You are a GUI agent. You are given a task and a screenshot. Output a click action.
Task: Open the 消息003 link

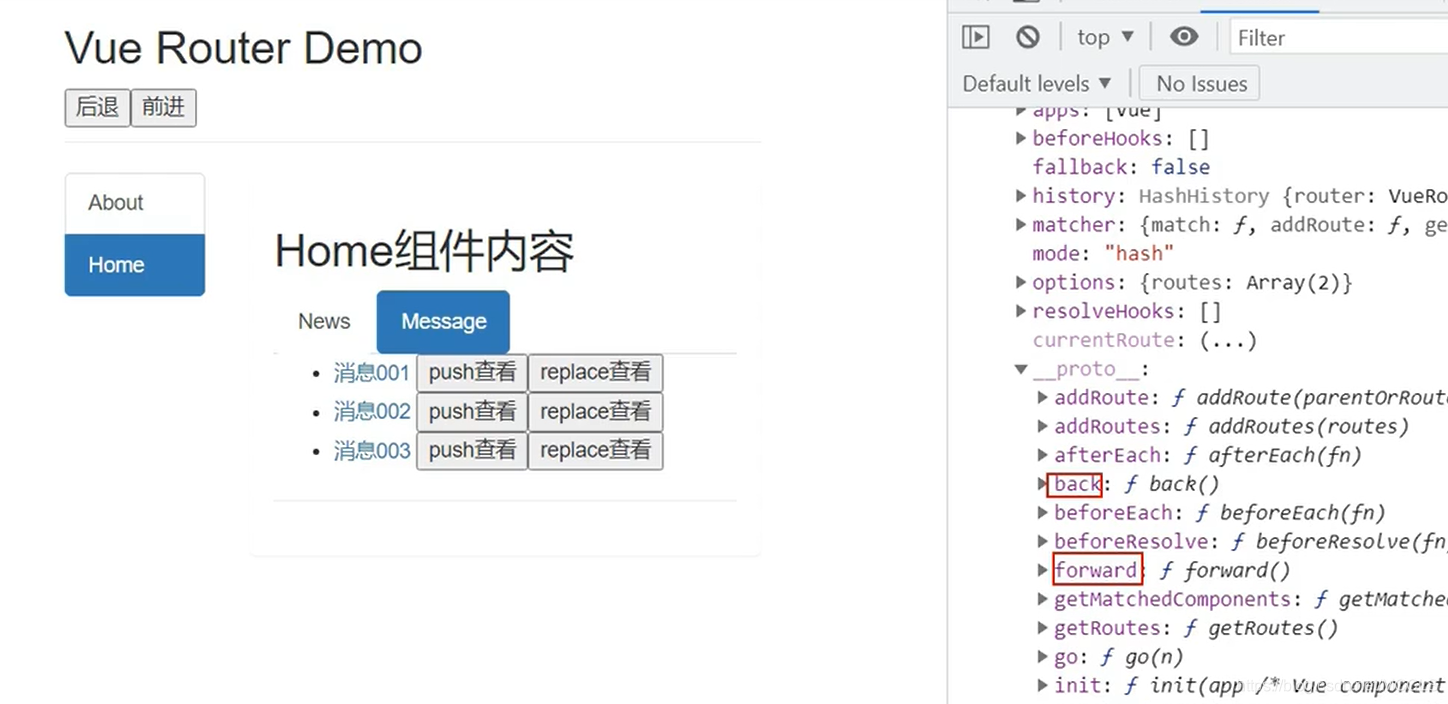point(372,450)
